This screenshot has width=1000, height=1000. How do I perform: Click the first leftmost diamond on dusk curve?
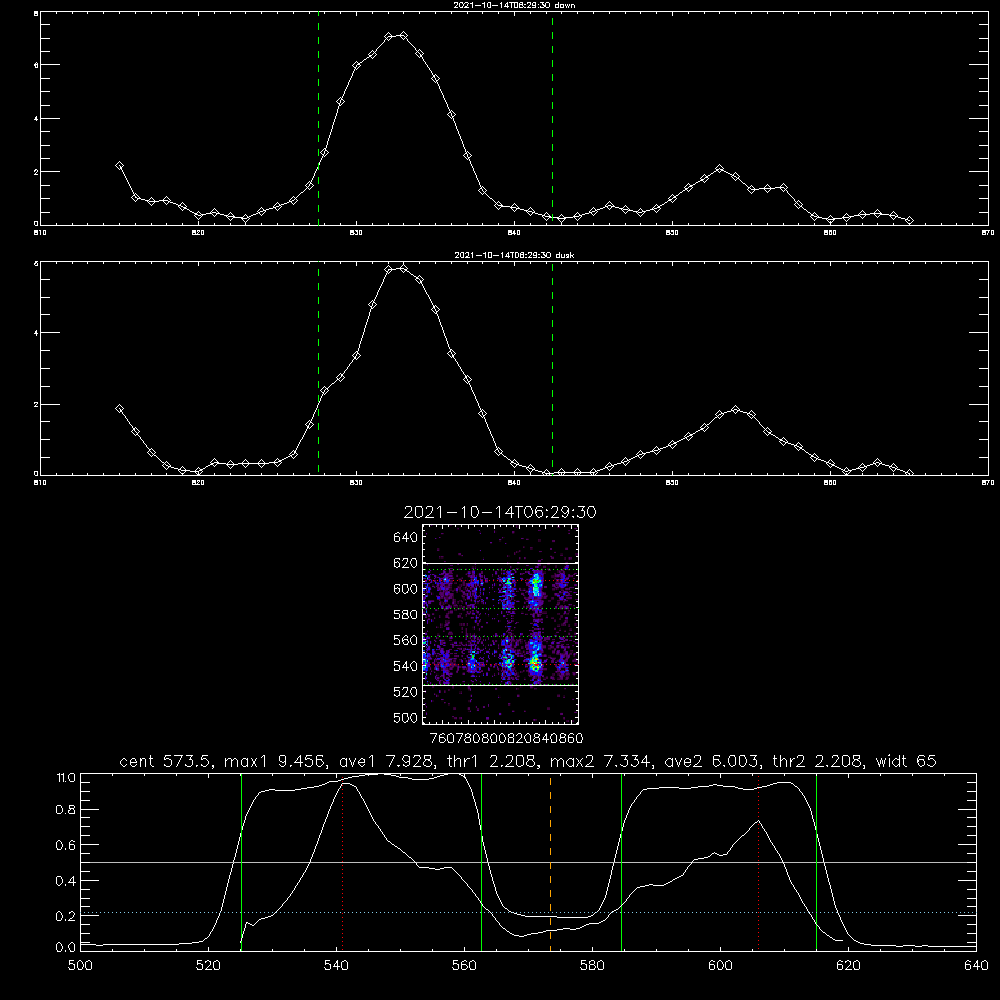(x=119, y=409)
